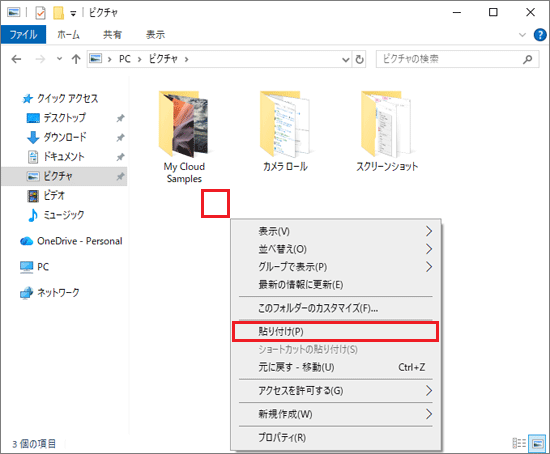The width and height of the screenshot is (550, 454).
Task: Choose プロパティ(R) in the context menu
Action: click(336, 438)
